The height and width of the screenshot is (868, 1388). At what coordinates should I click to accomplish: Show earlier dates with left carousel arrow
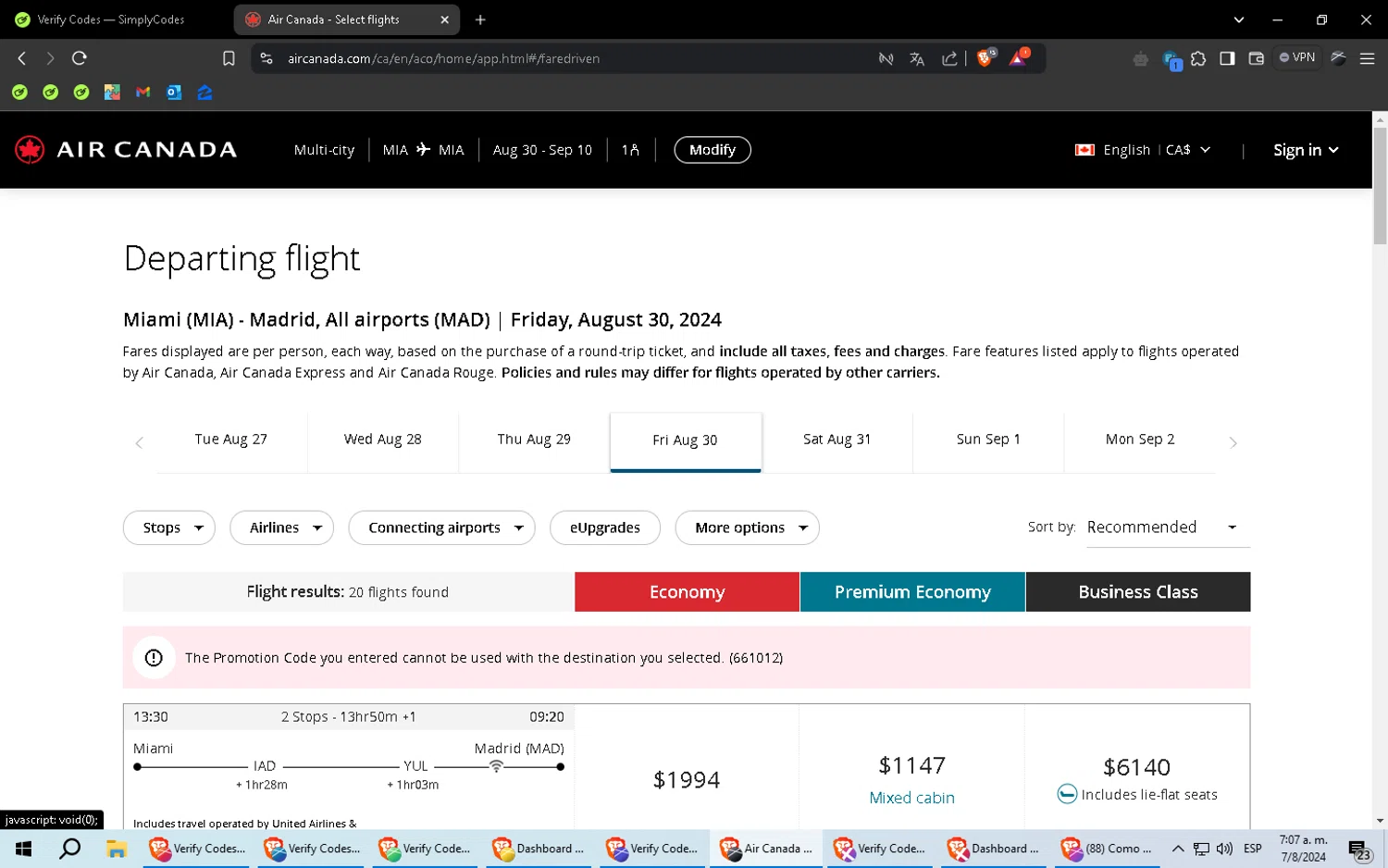(x=139, y=443)
